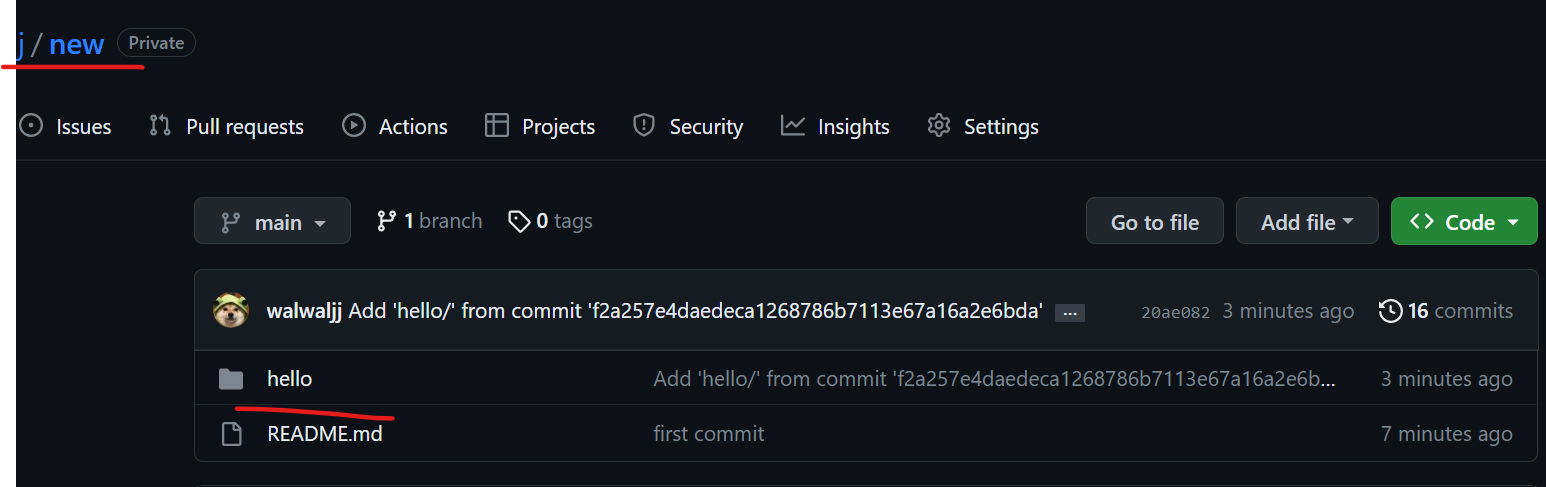The height and width of the screenshot is (487, 1546).
Task: Click the pull request icon
Action: click(160, 126)
